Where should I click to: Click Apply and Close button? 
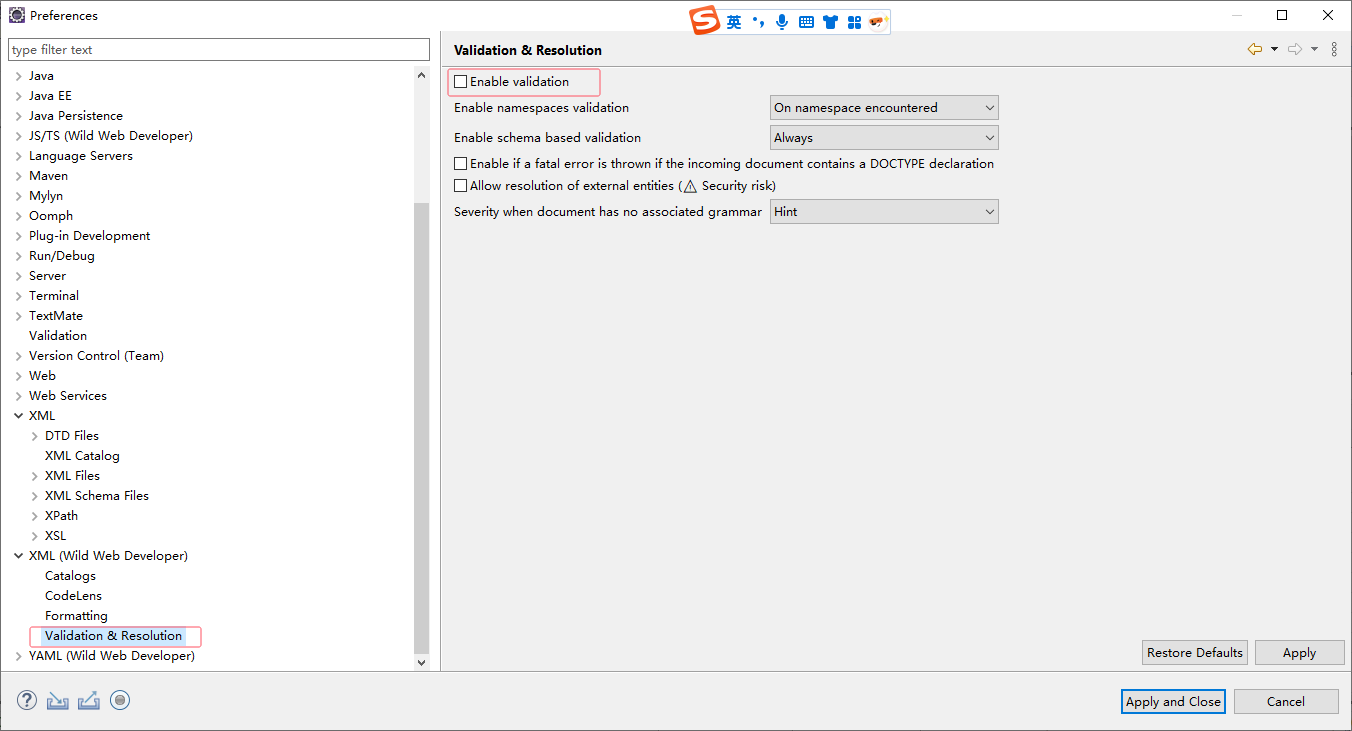[x=1173, y=701]
